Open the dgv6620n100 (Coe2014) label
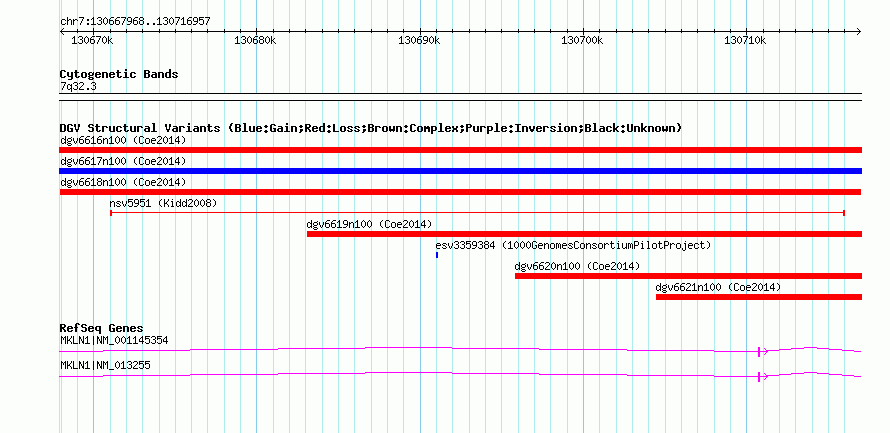Image resolution: width=890 pixels, height=433 pixels. tap(577, 266)
